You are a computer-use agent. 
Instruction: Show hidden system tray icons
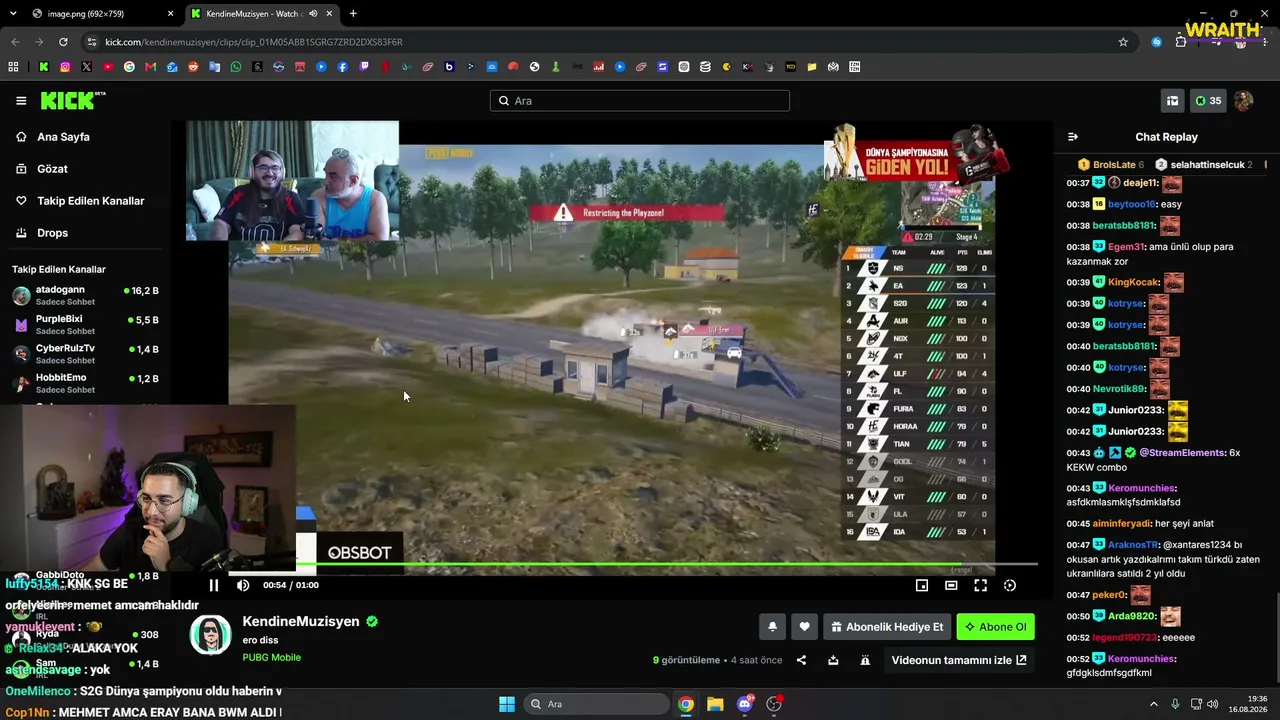pyautogui.click(x=1153, y=704)
